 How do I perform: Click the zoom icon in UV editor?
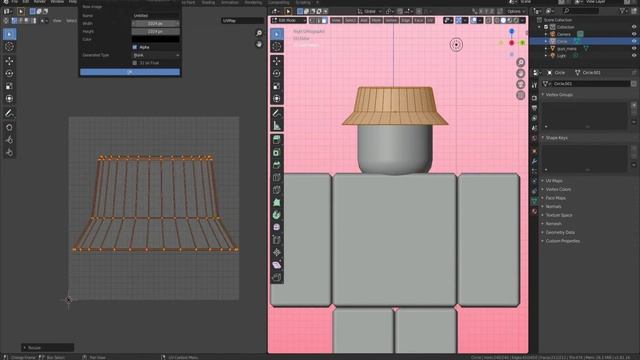click(259, 33)
